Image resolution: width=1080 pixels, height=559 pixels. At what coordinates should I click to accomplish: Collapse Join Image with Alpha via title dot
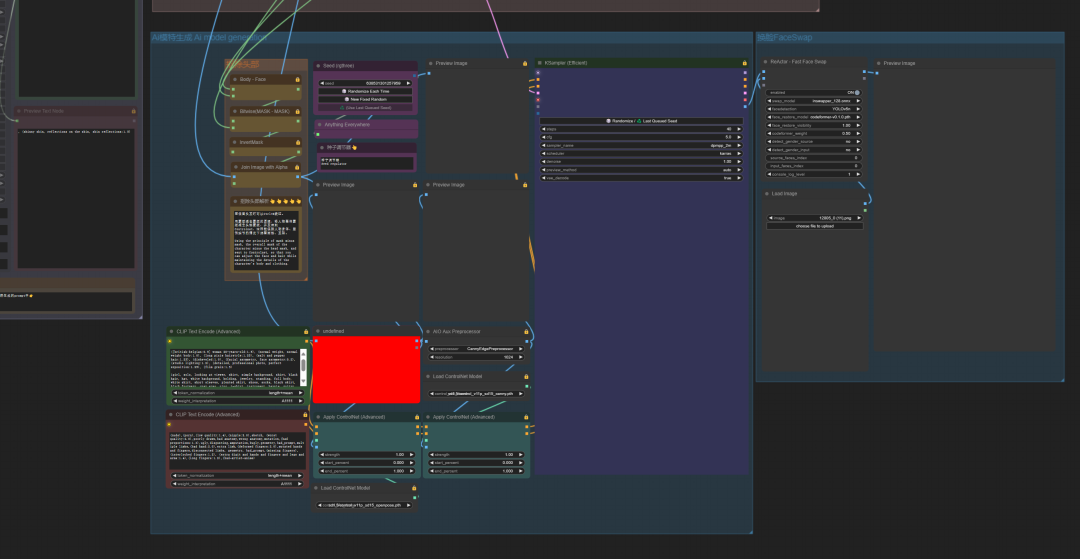coord(235,167)
